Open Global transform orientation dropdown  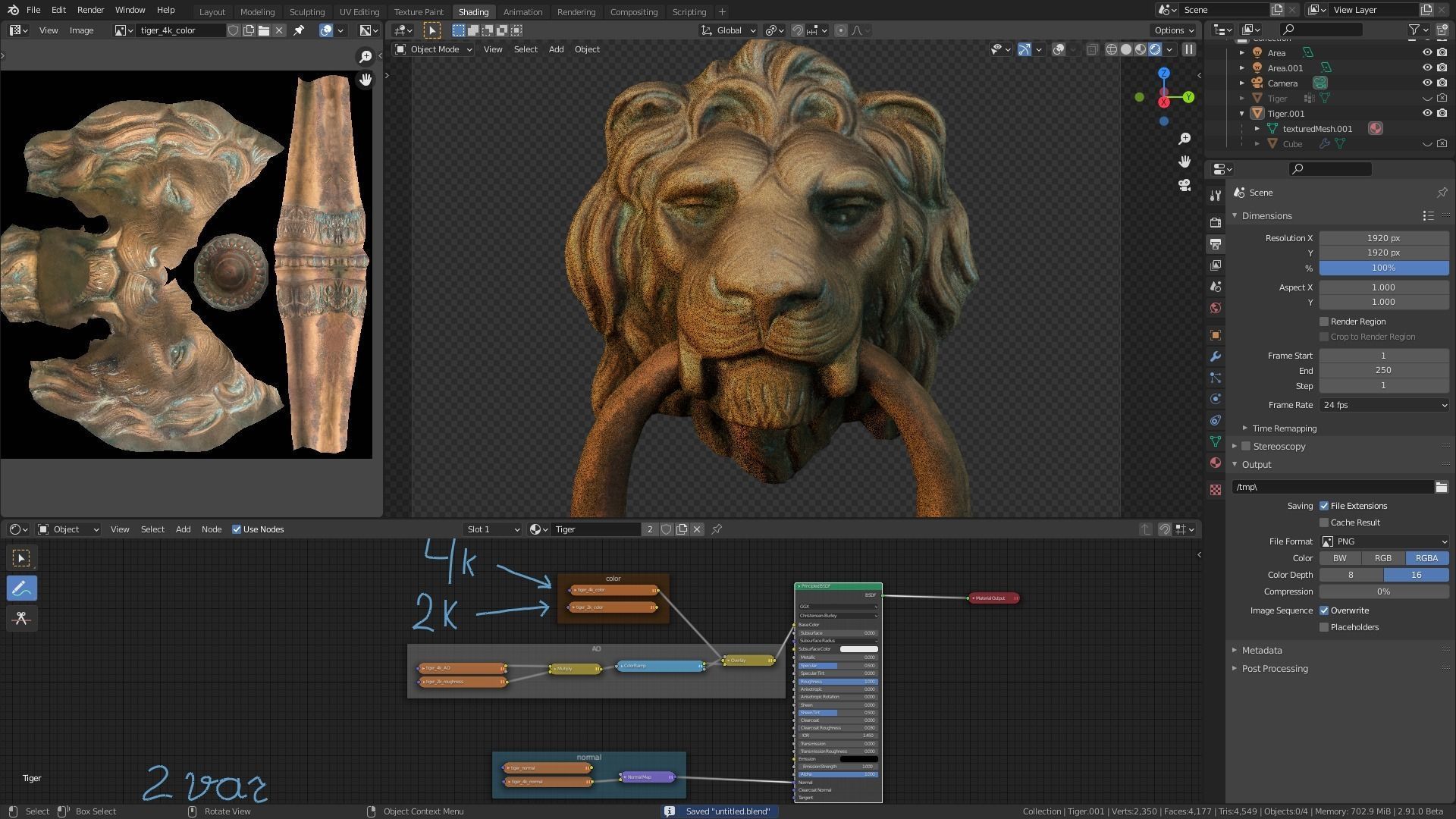click(728, 30)
